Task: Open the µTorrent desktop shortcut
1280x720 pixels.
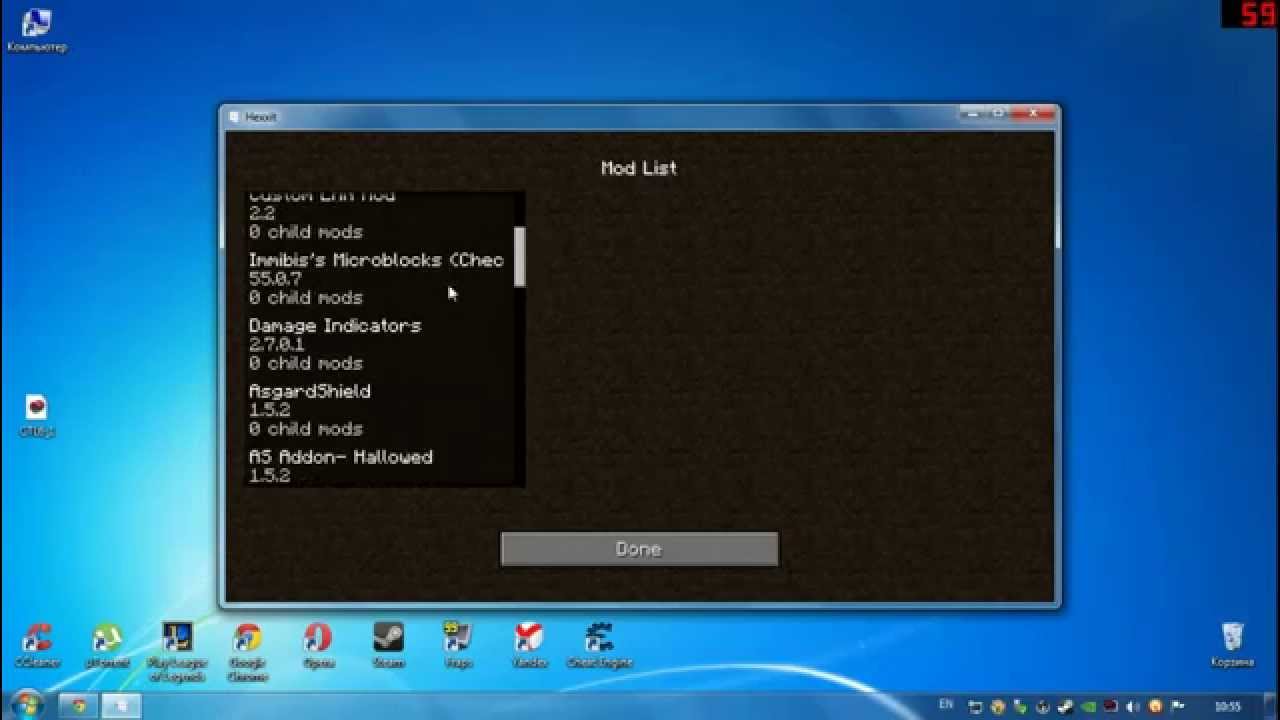Action: (107, 646)
